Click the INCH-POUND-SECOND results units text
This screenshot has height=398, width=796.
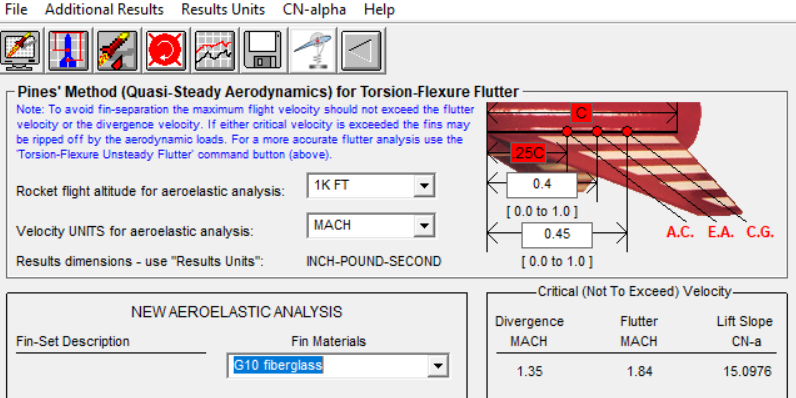pos(374,261)
